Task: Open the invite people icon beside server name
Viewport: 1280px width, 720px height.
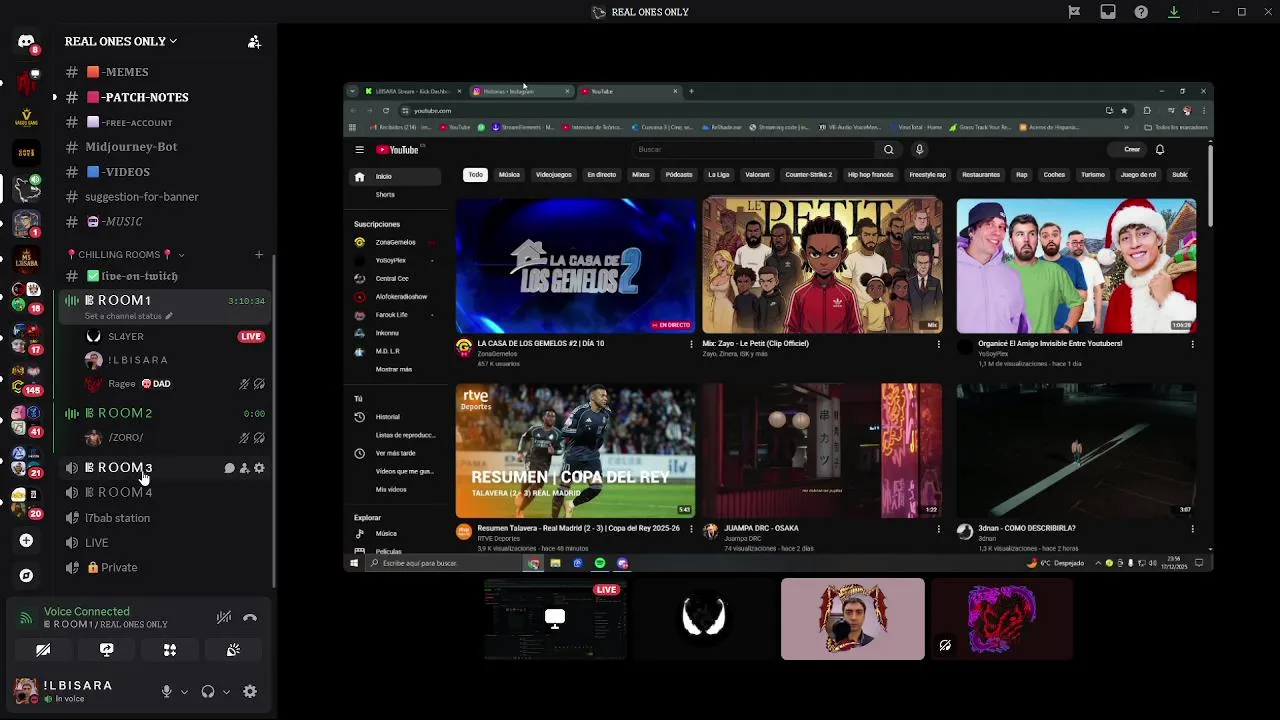Action: click(254, 42)
